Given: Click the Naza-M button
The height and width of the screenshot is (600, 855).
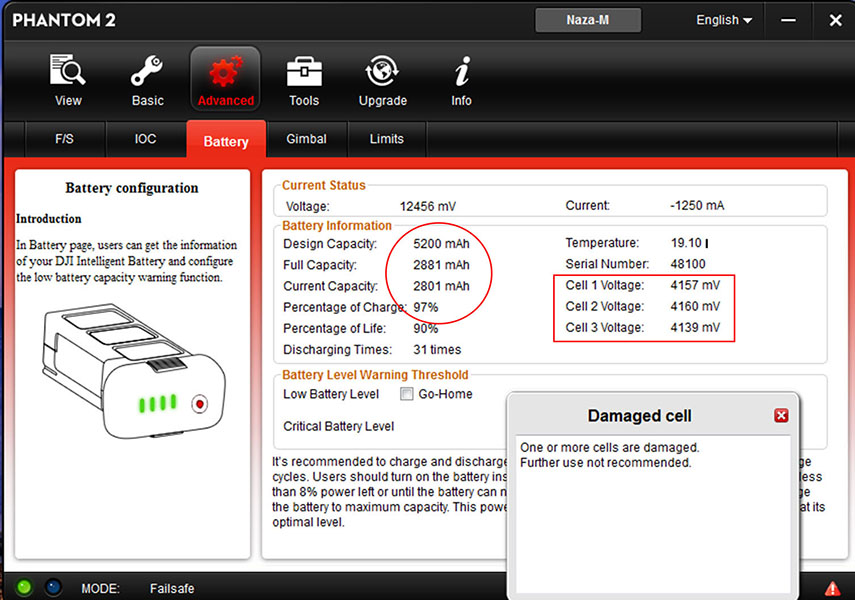Looking at the screenshot, I should (588, 20).
